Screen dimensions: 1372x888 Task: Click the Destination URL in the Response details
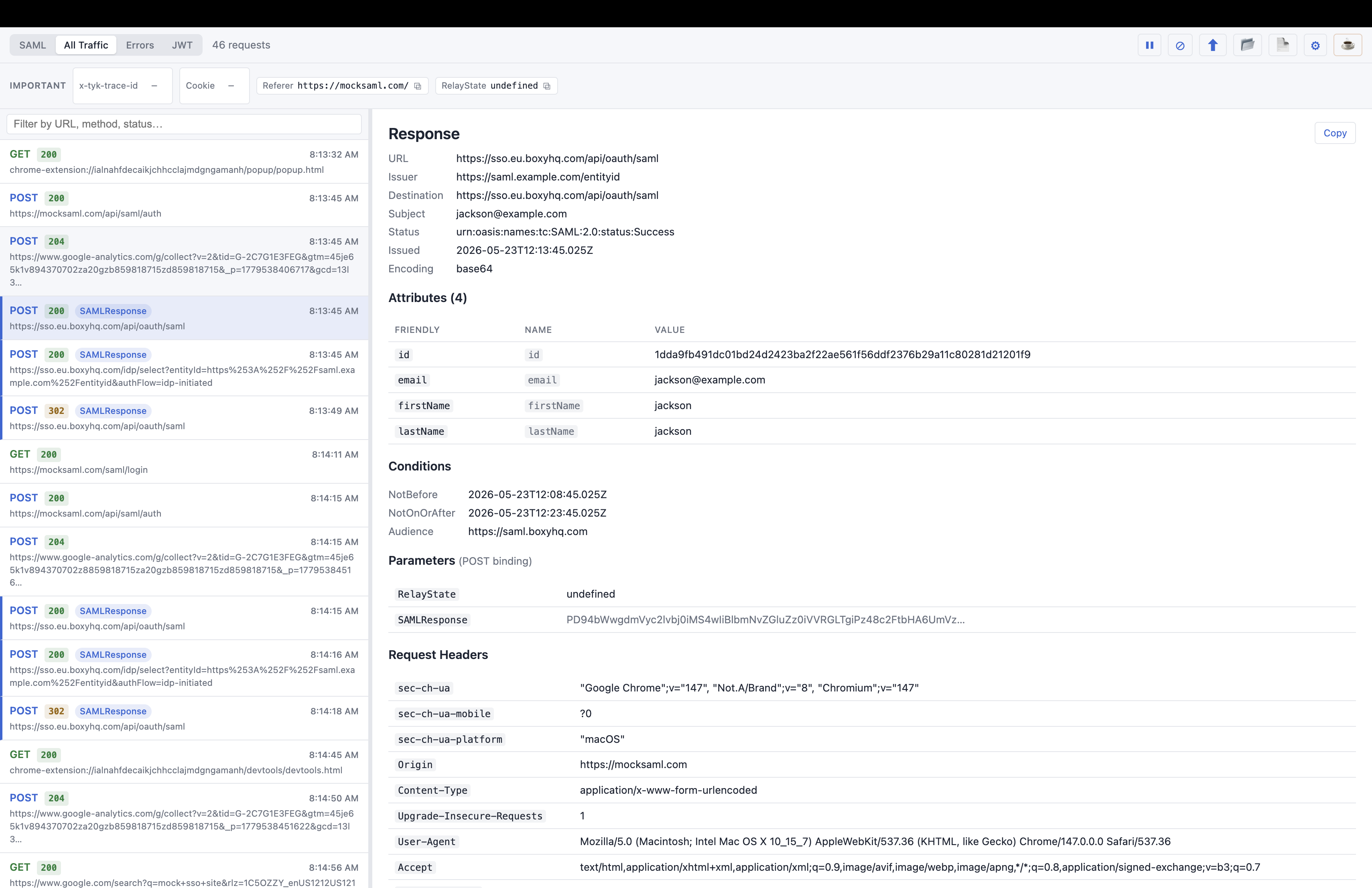tap(557, 195)
